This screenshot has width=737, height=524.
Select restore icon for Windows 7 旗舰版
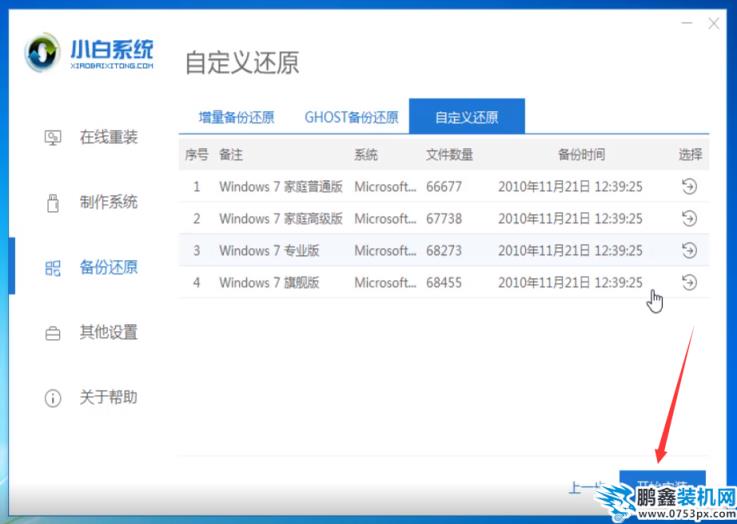[x=689, y=282]
